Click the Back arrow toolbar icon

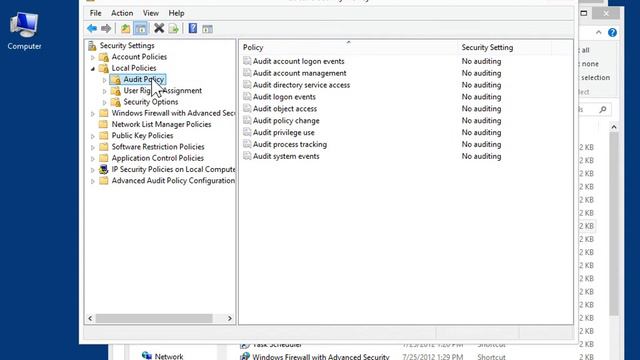[x=92, y=29]
